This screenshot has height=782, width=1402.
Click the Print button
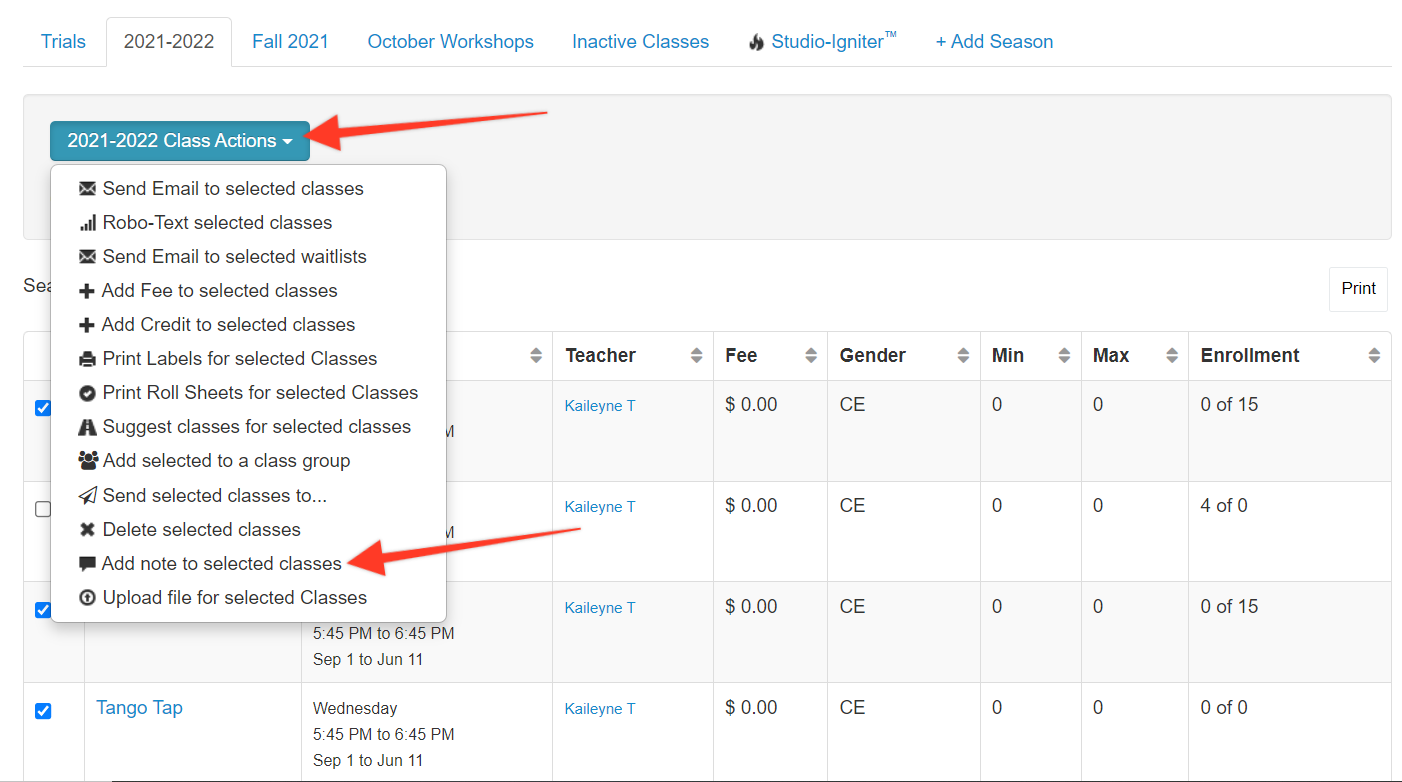coord(1358,289)
